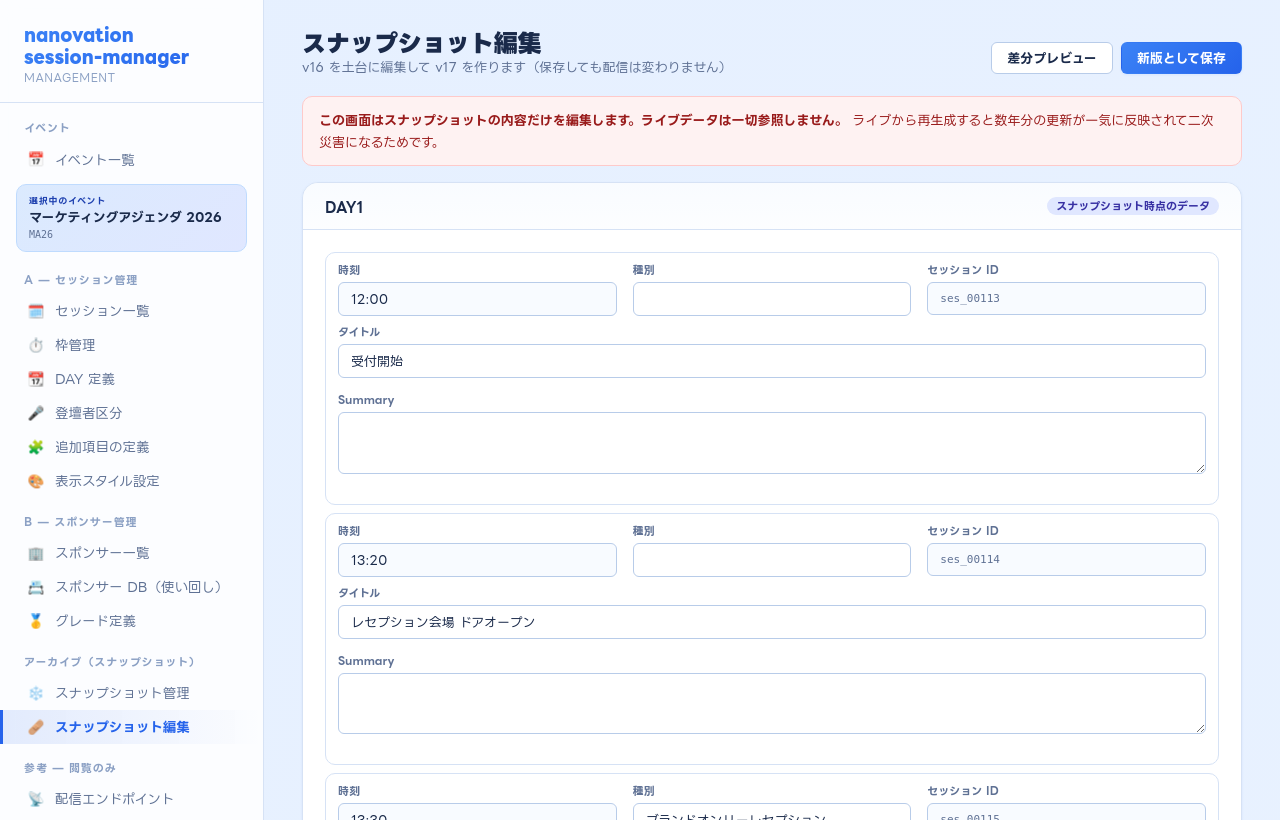Click the calendar icon beside DAY 定義
The width and height of the screenshot is (1280, 820).
(x=36, y=379)
